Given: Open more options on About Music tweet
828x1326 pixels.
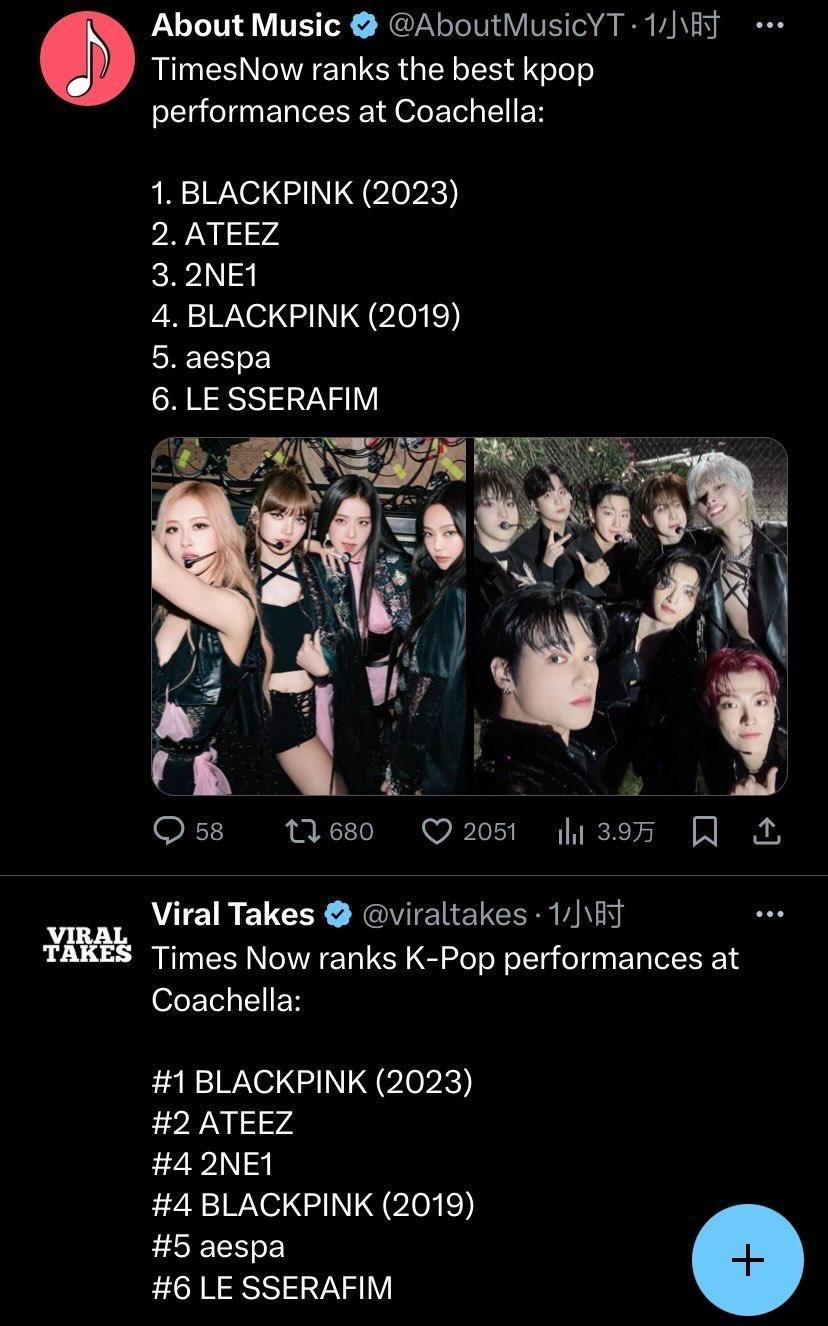Looking at the screenshot, I should 768,25.
